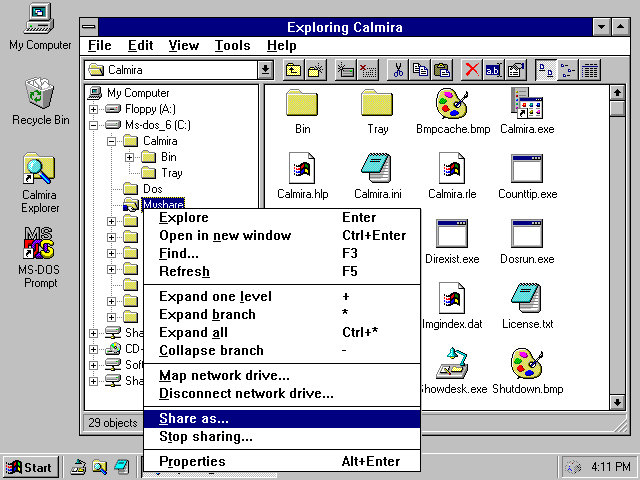Collapse the Calmira folder tree node
Screen dimensions: 640x480
[x=111, y=141]
